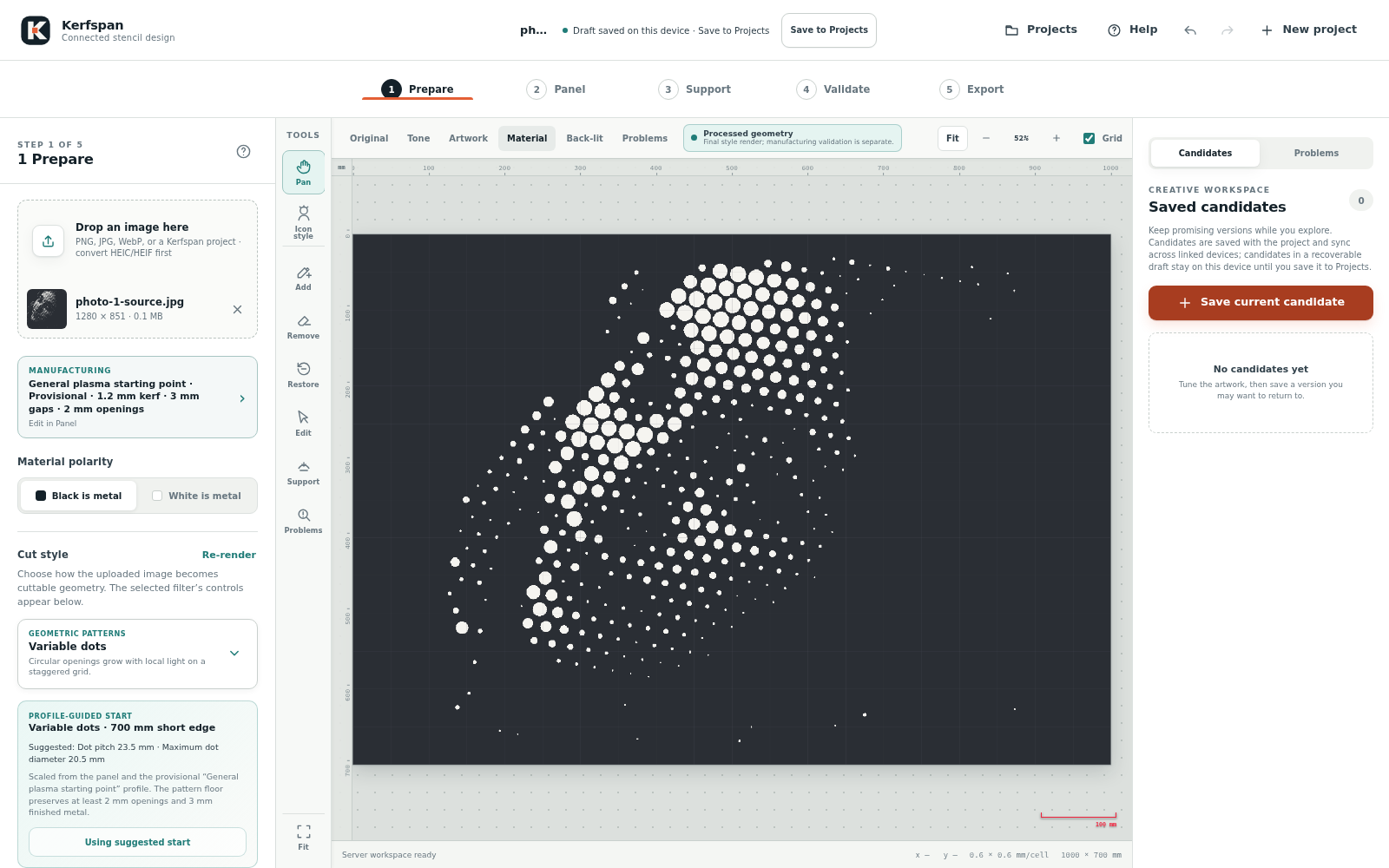The height and width of the screenshot is (868, 1389).
Task: Open the Problems tab in the right panel
Action: tap(1316, 153)
